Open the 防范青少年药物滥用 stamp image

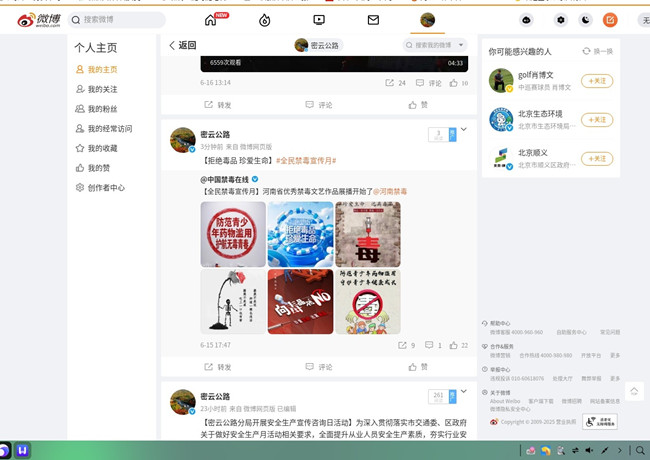pyautogui.click(x=233, y=234)
